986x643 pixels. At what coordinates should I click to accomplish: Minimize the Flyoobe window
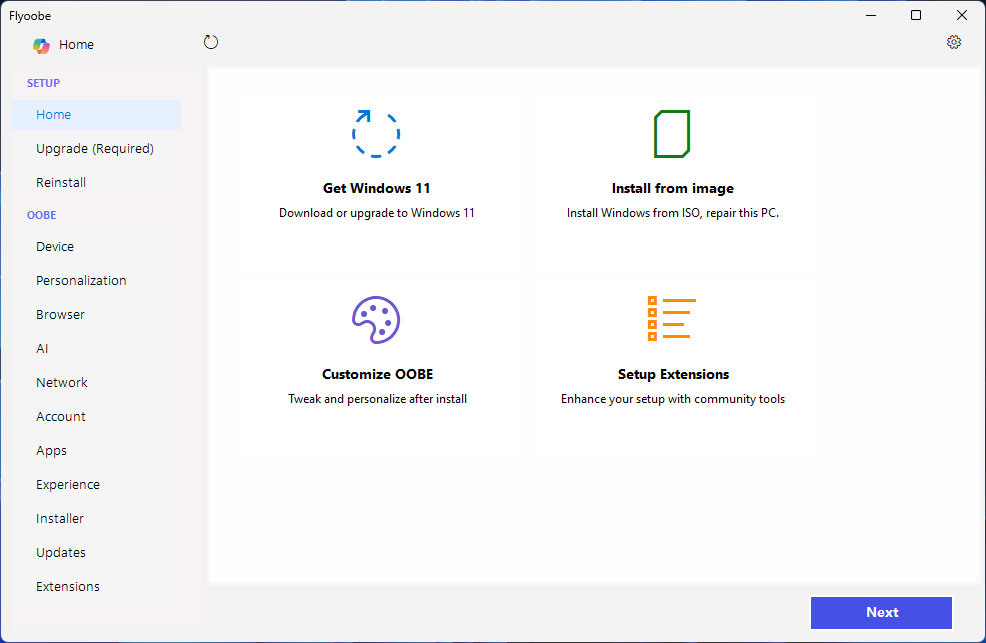click(870, 15)
